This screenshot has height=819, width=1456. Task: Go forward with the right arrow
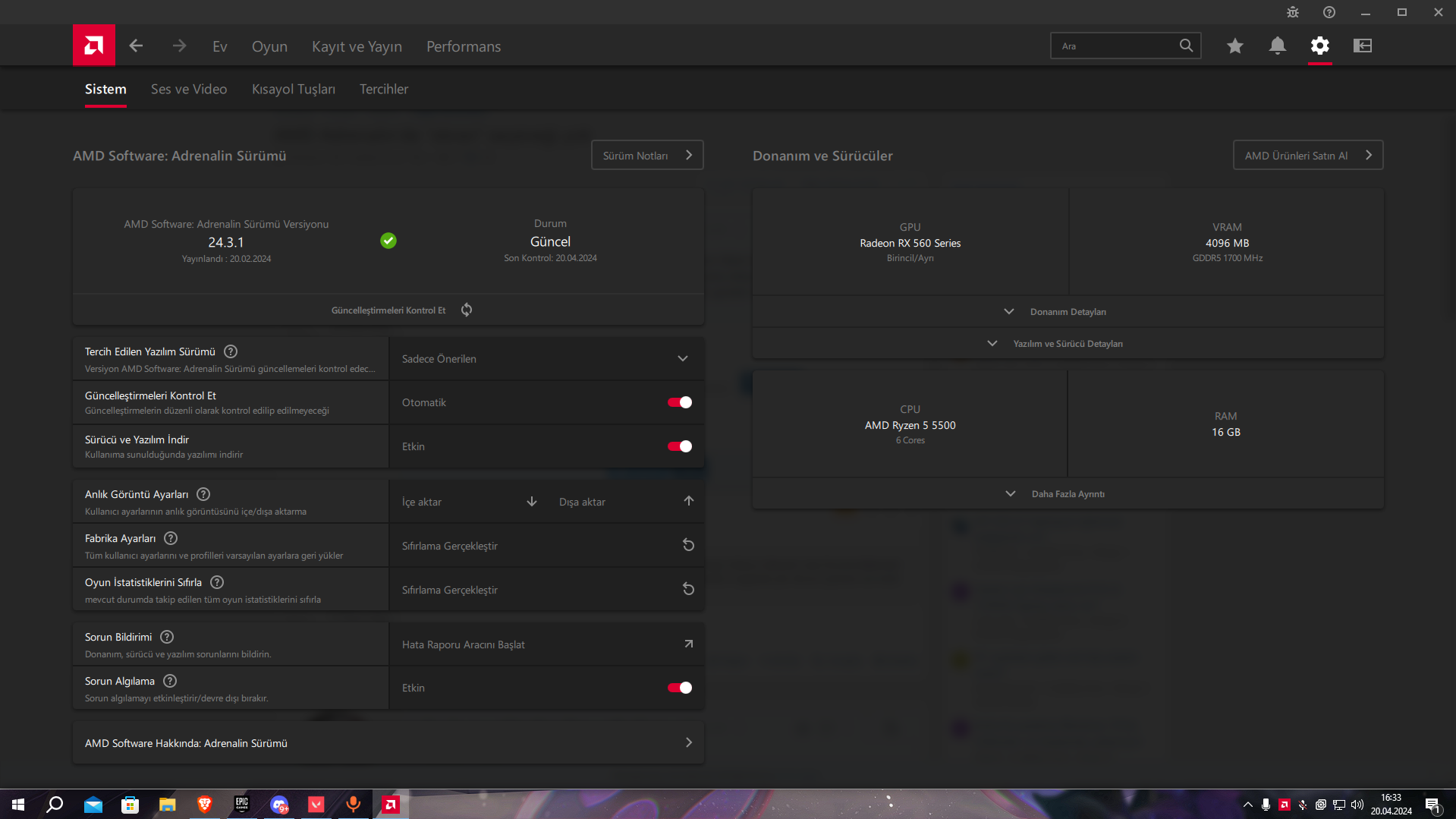(x=179, y=46)
